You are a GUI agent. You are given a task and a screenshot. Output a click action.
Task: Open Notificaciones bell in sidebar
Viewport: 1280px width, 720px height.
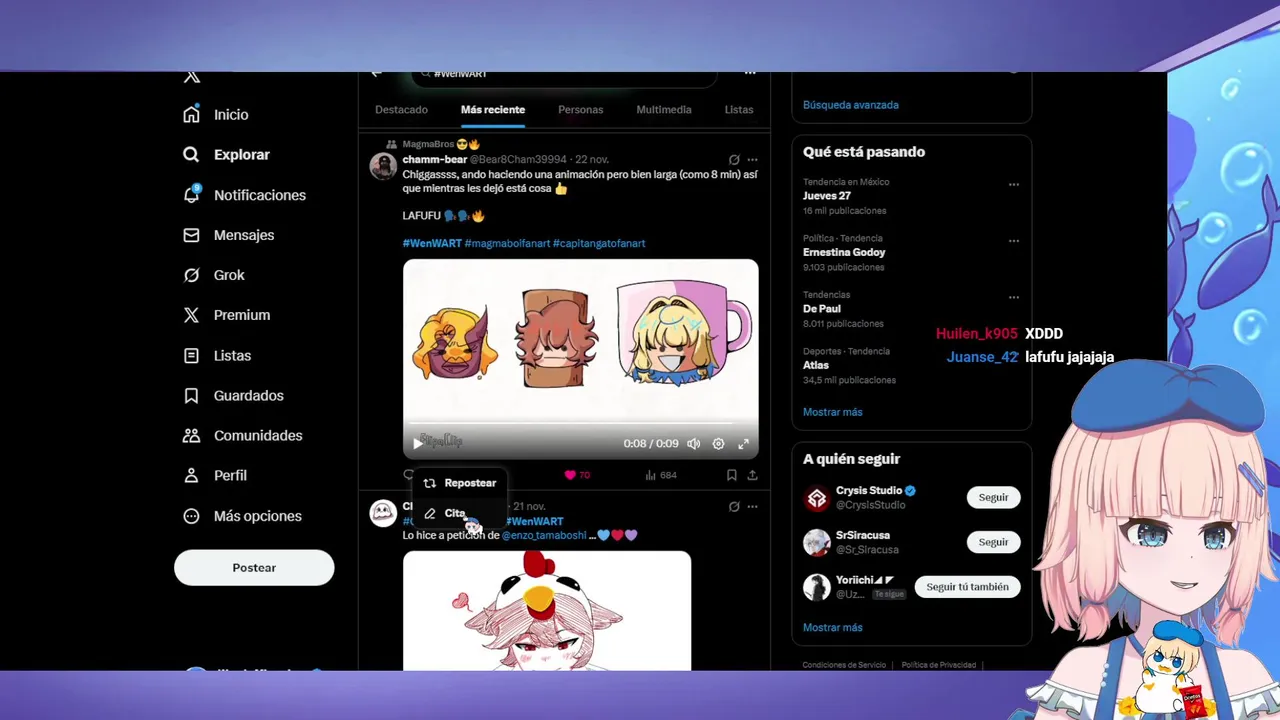point(244,195)
